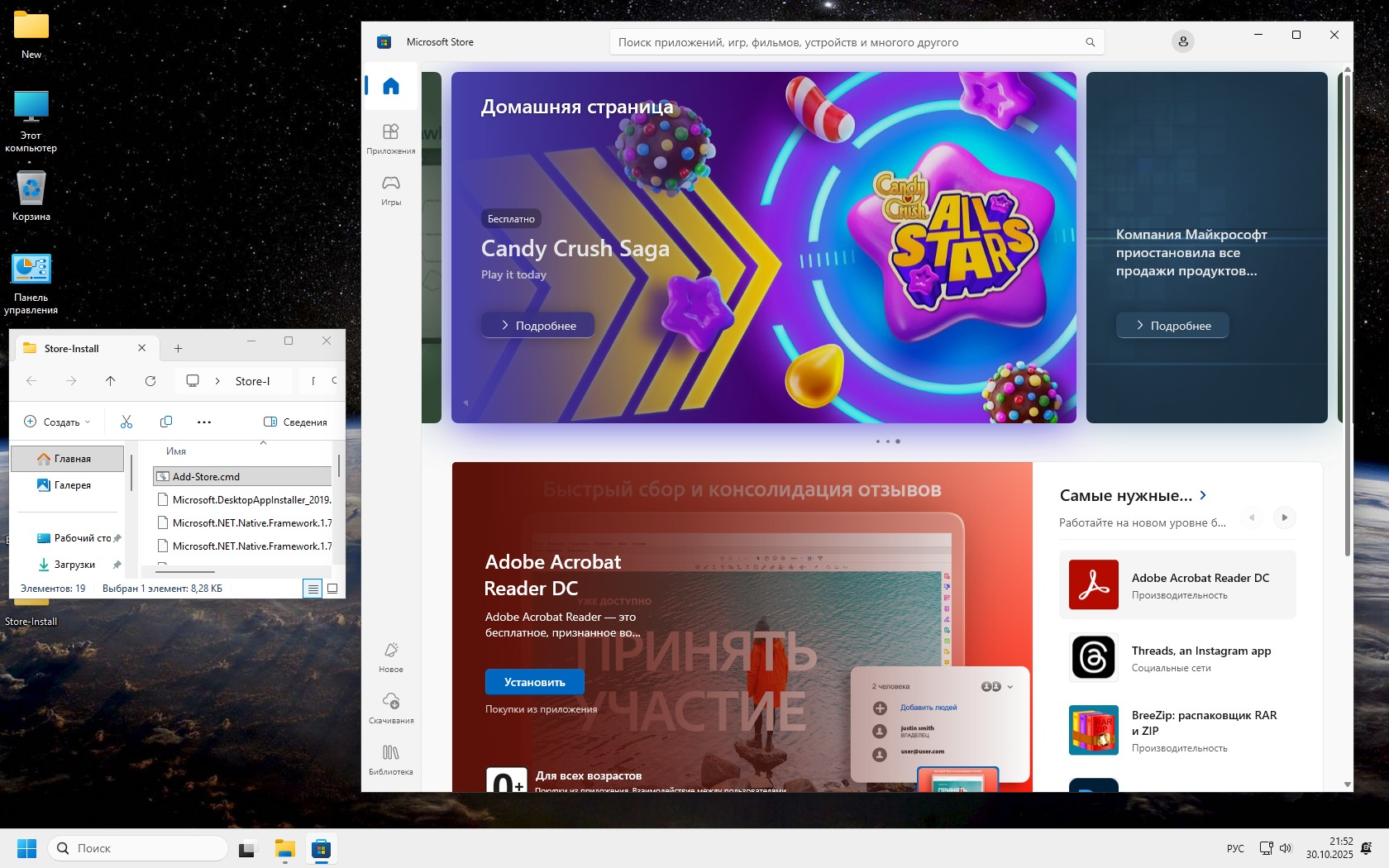Image resolution: width=1389 pixels, height=868 pixels.
Task: Click the refresh icon in Explorer
Action: 150,381
